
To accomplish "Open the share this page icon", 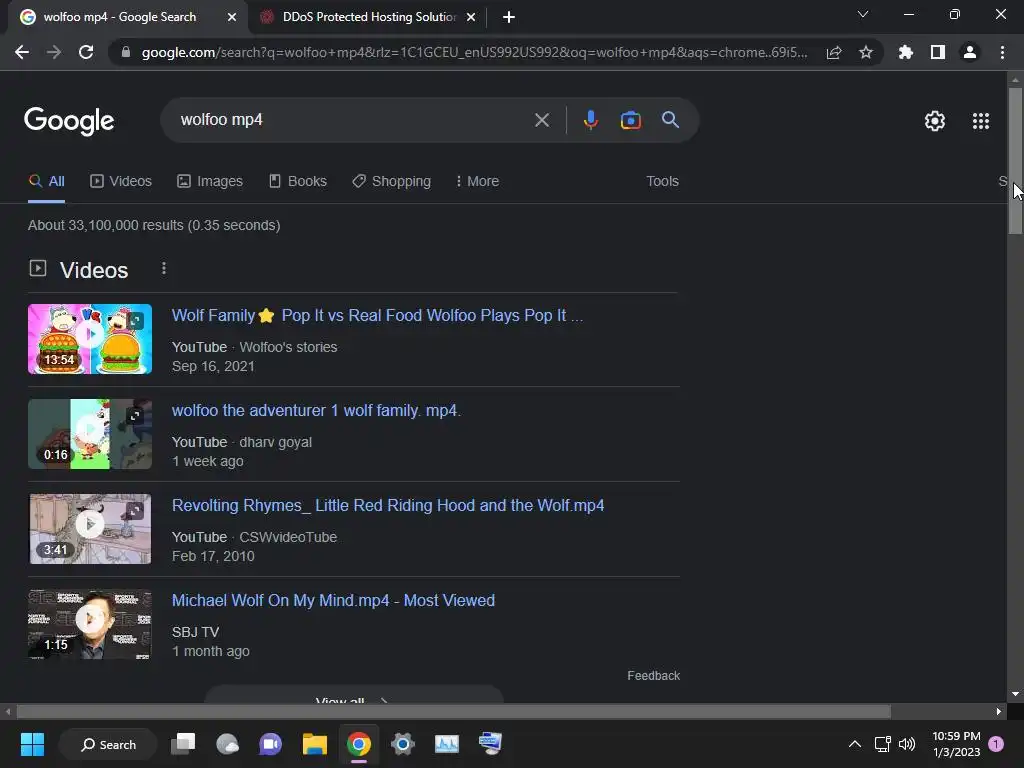I will 834,53.
